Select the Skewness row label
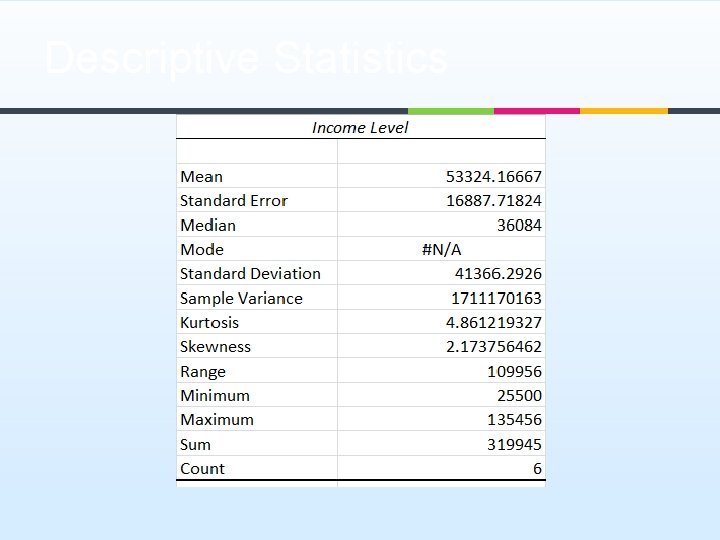Viewport: 720px width, 540px height. (x=215, y=347)
